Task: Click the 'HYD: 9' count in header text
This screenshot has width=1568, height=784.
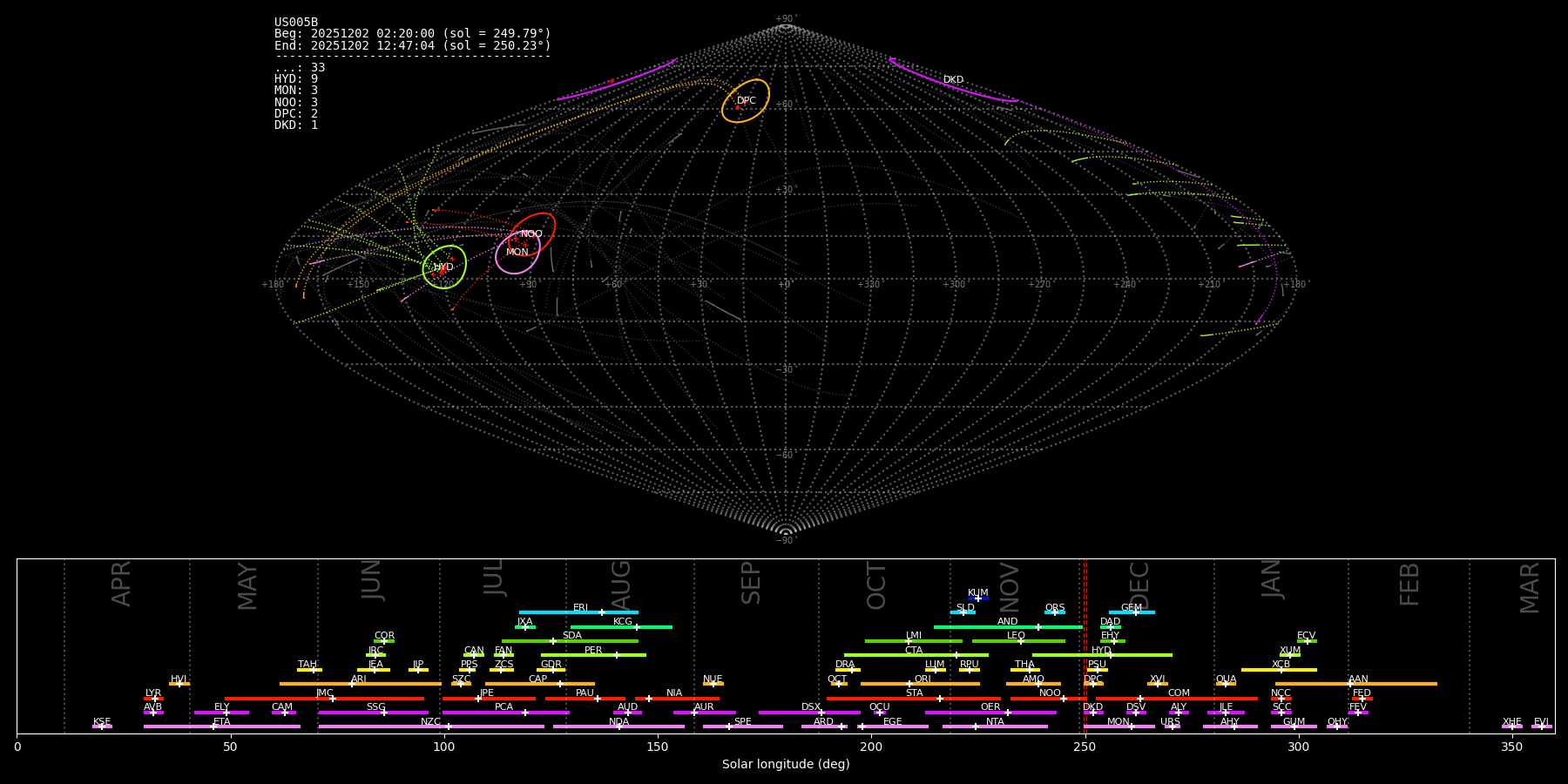Action: 296,79
